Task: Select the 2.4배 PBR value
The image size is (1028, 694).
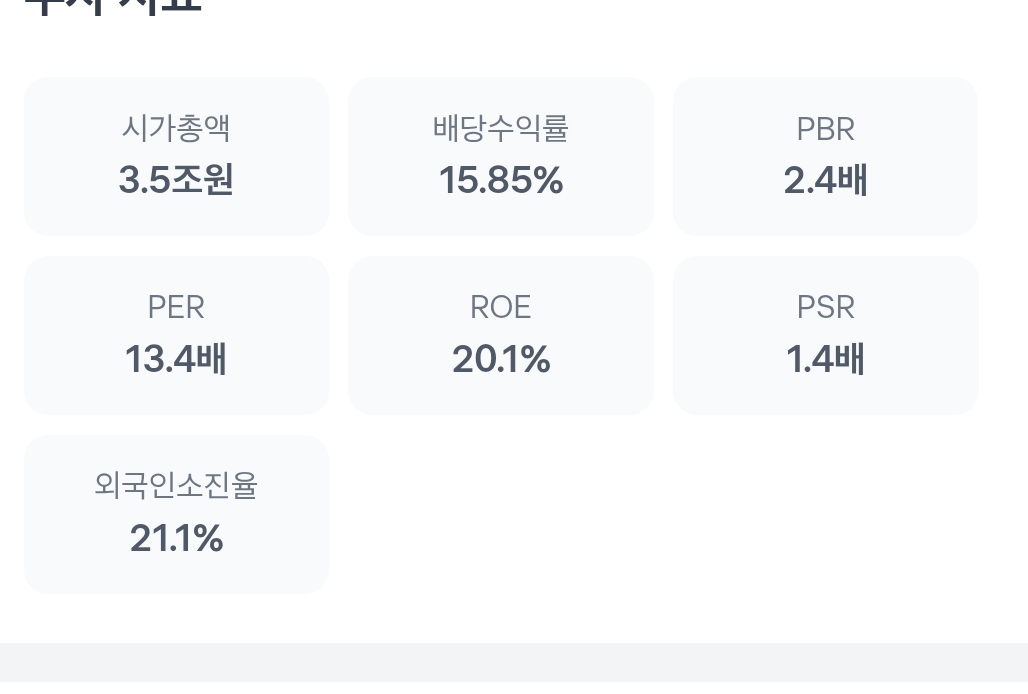Action: 825,181
